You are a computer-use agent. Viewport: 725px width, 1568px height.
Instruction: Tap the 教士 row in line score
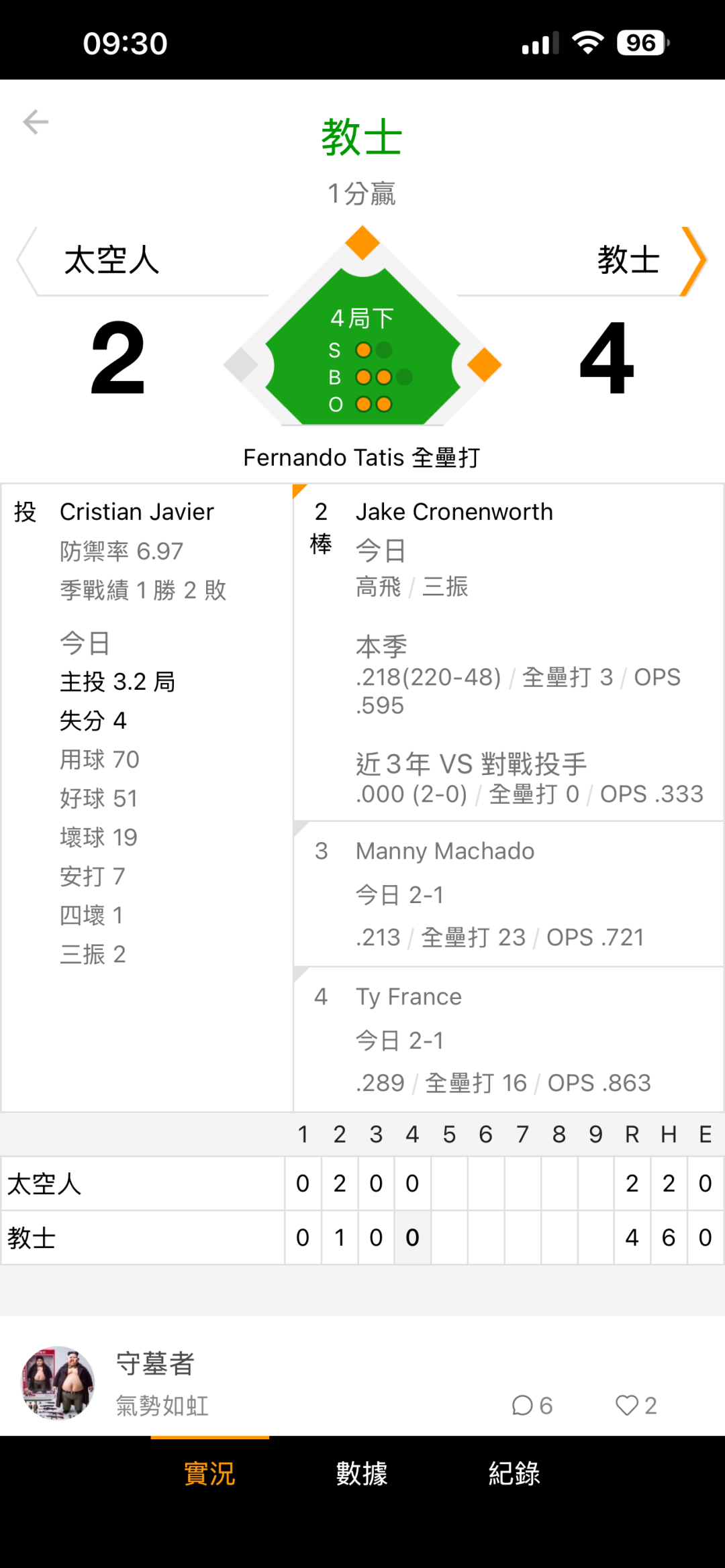362,1238
